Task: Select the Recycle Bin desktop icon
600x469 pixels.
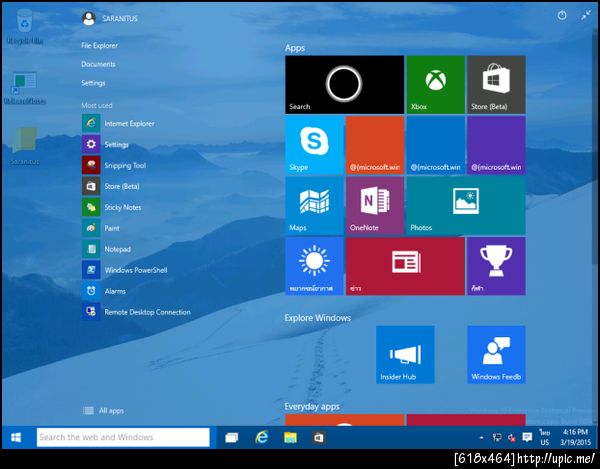Action: pos(25,26)
